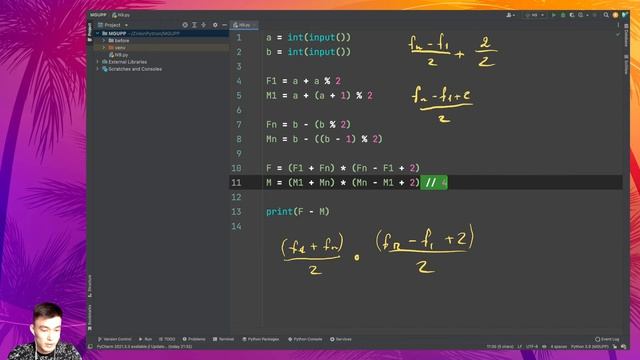Click code line 'F1 = a + a % 2'

[x=303, y=81]
